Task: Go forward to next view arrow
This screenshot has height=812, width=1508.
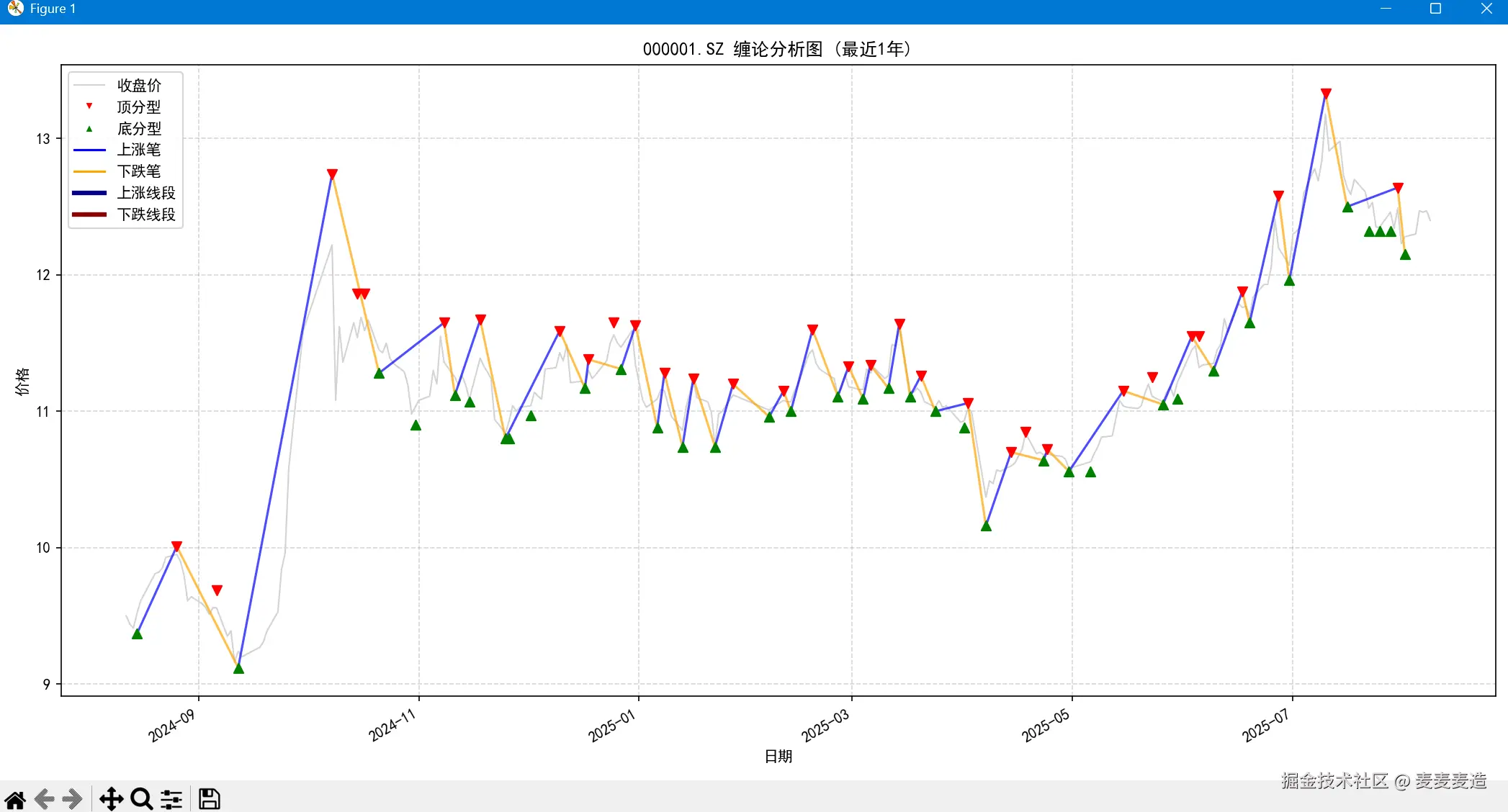Action: click(x=73, y=799)
